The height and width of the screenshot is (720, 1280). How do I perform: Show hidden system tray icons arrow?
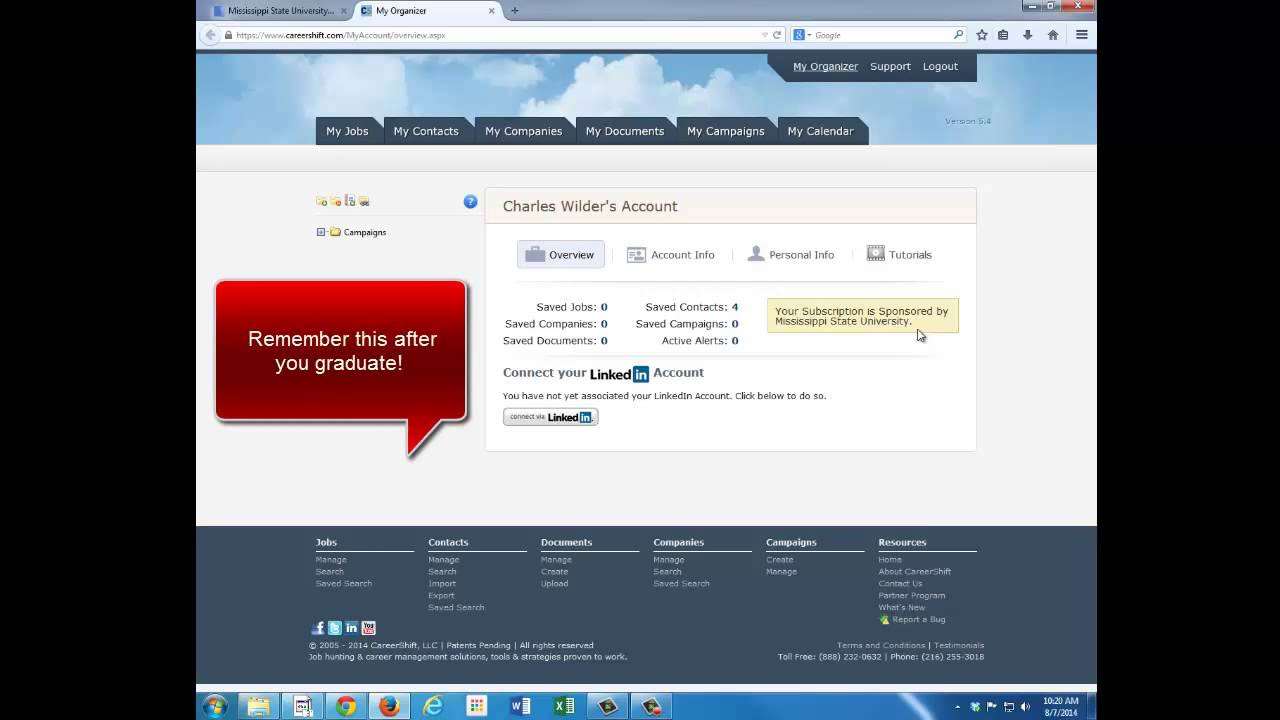tap(958, 707)
